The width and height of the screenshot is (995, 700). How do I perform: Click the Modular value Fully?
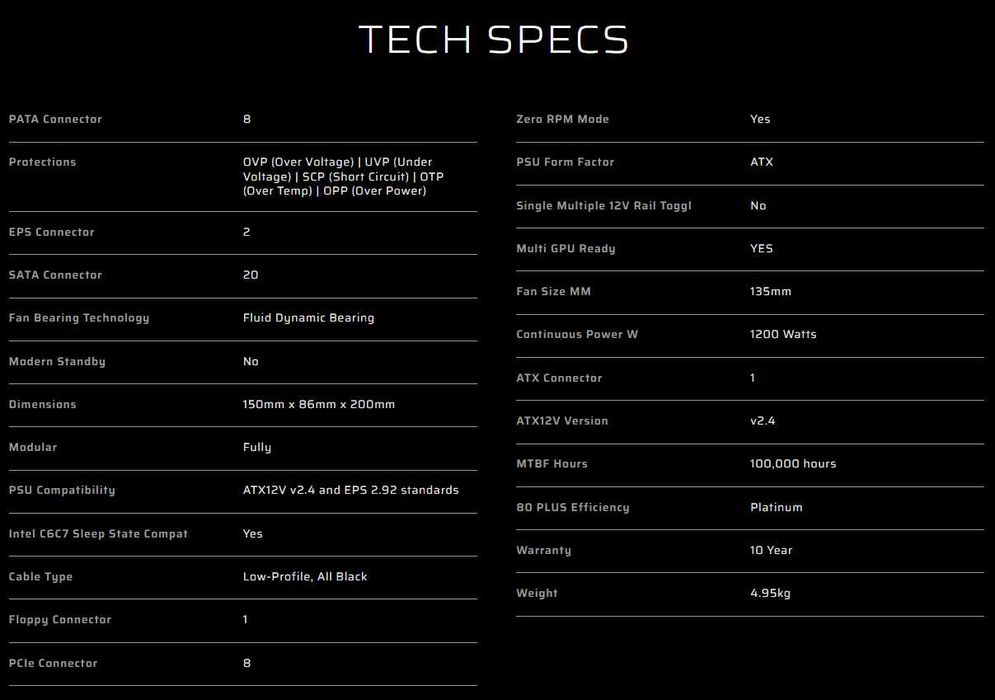(x=257, y=447)
